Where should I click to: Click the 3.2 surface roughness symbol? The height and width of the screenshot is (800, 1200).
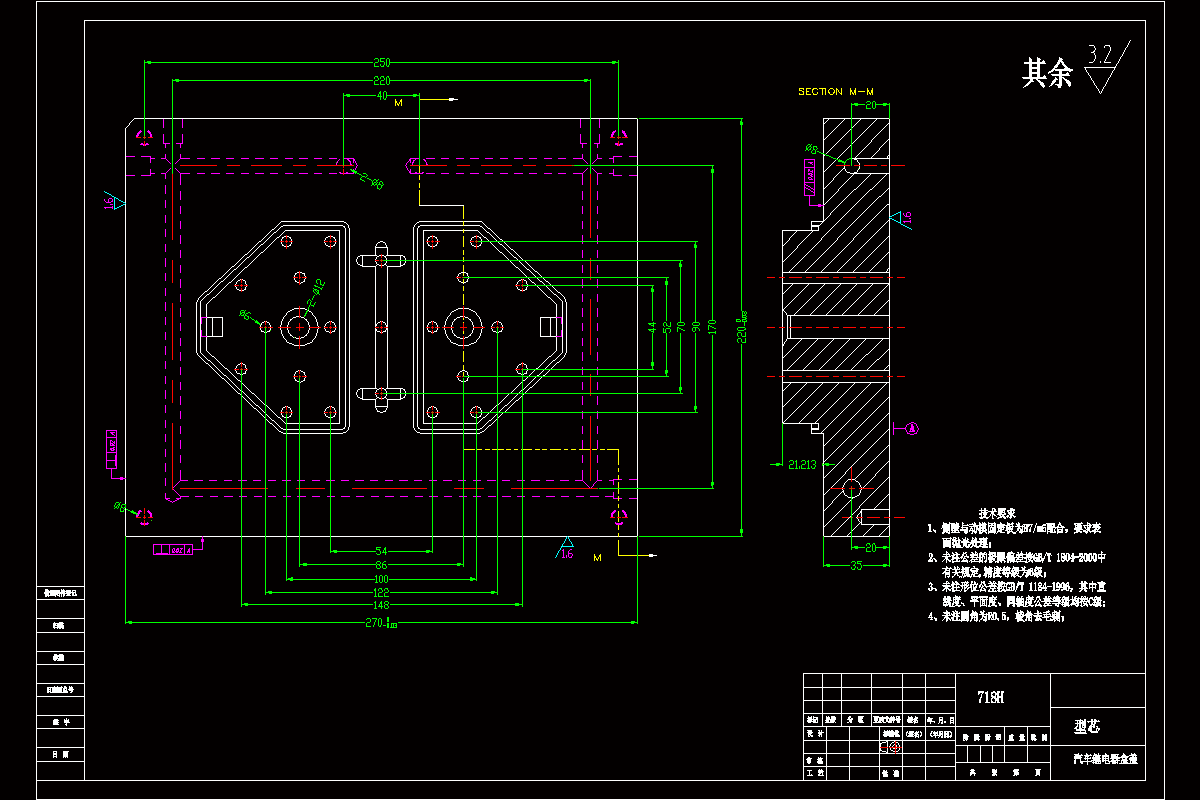coord(1109,67)
